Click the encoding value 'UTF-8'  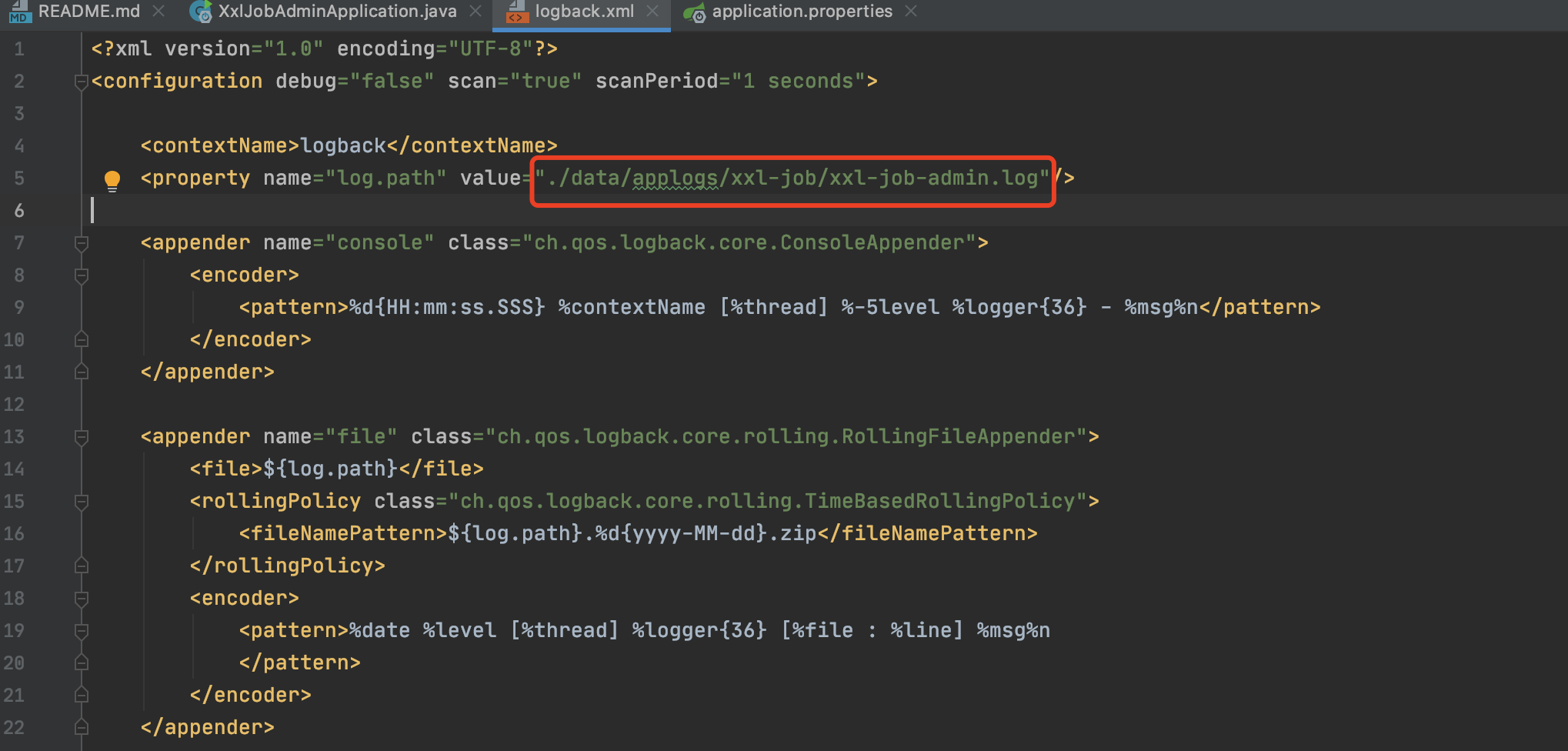(491, 49)
